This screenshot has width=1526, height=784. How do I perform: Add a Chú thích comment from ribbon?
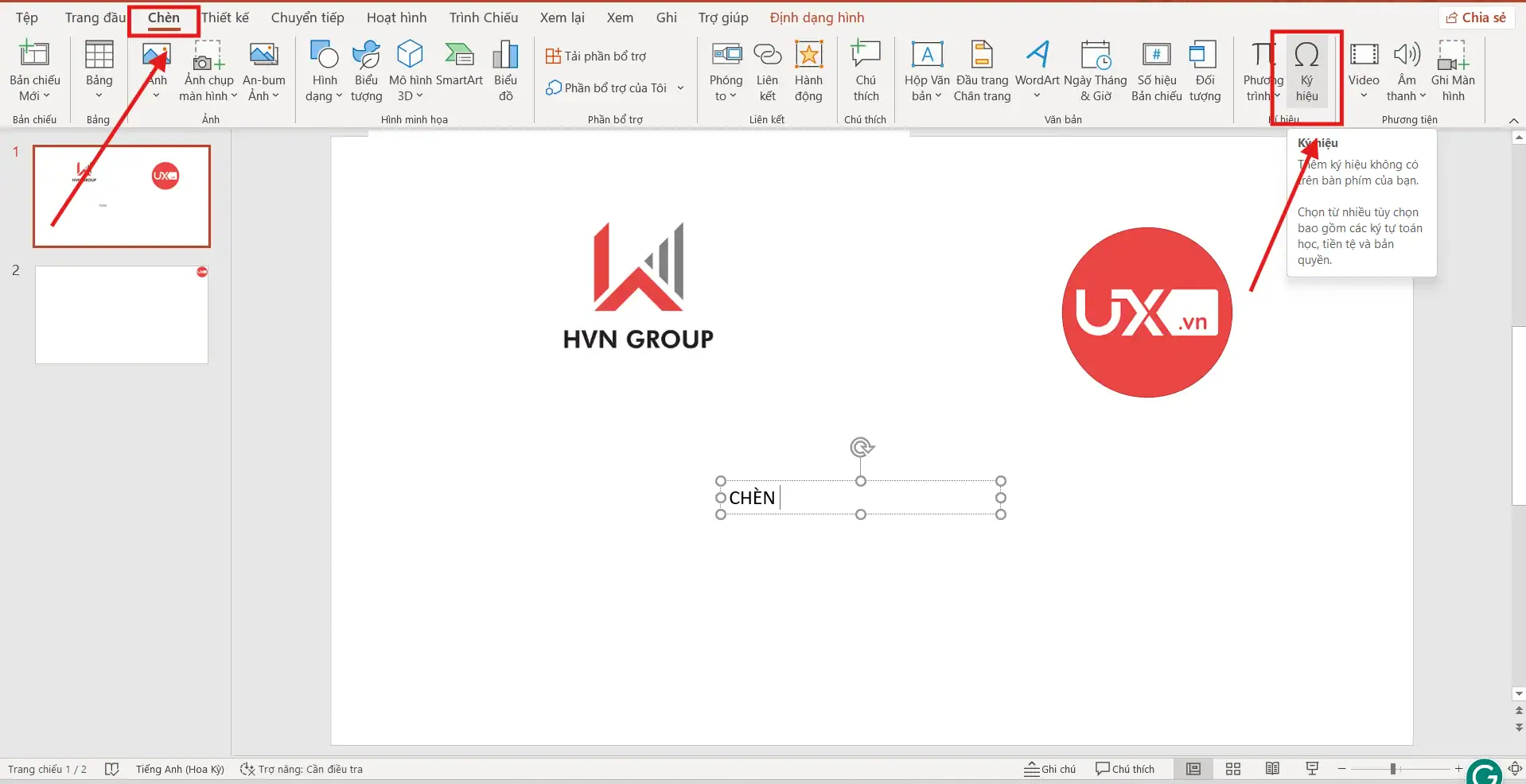[x=866, y=72]
